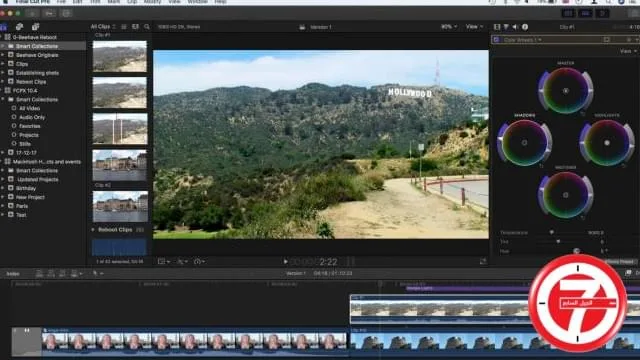
Task: Click Save Effects Preset button
Action: coord(620,262)
